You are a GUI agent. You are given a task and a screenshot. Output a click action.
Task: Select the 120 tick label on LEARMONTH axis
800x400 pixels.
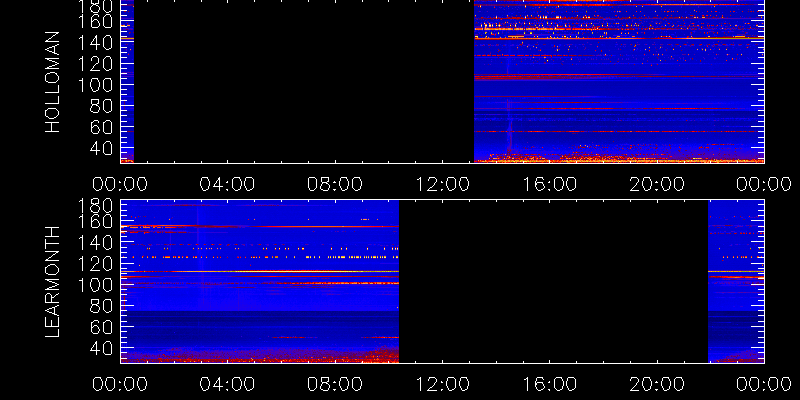pyautogui.click(x=96, y=264)
